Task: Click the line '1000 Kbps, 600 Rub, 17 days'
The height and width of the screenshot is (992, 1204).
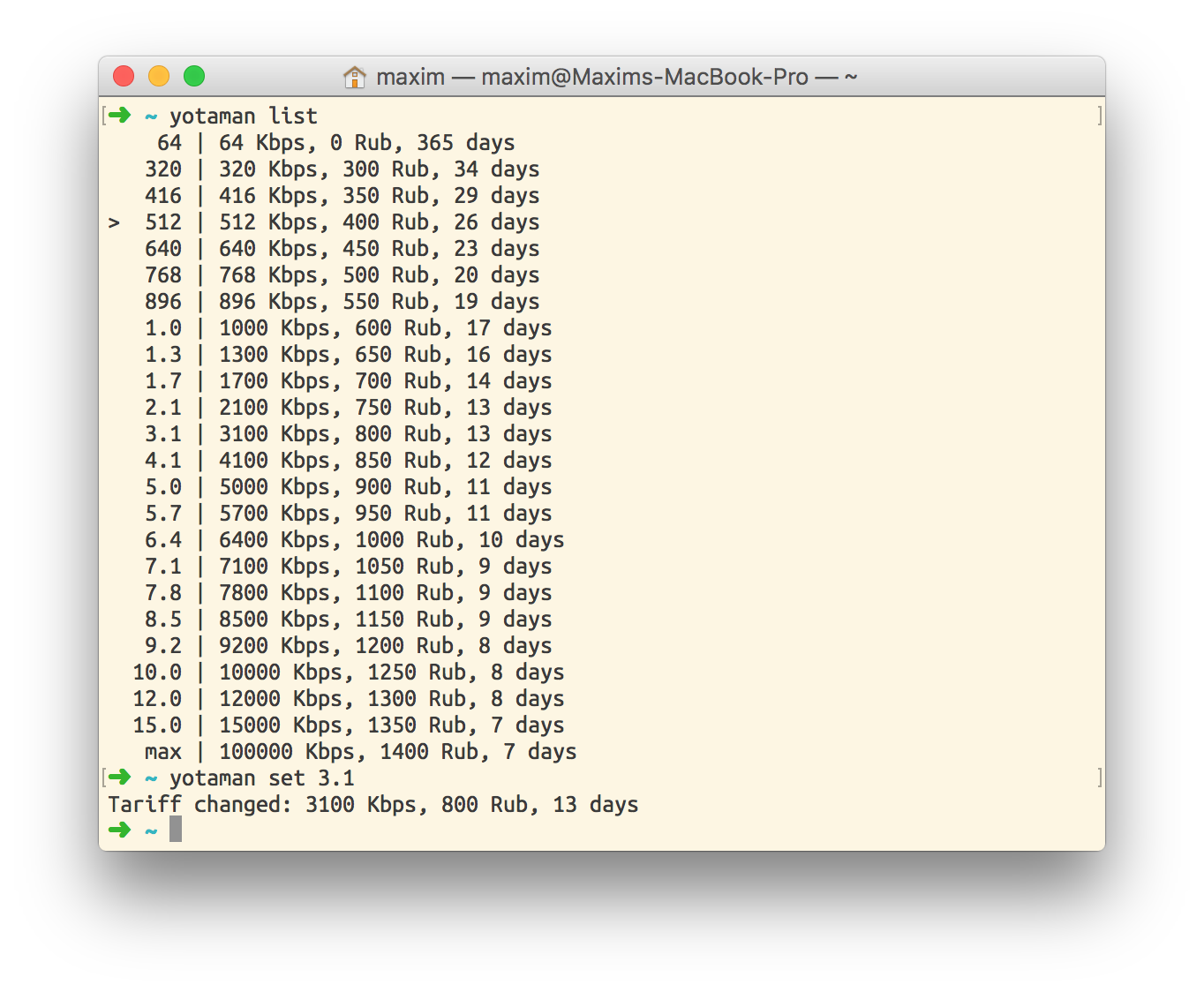Action: click(385, 327)
